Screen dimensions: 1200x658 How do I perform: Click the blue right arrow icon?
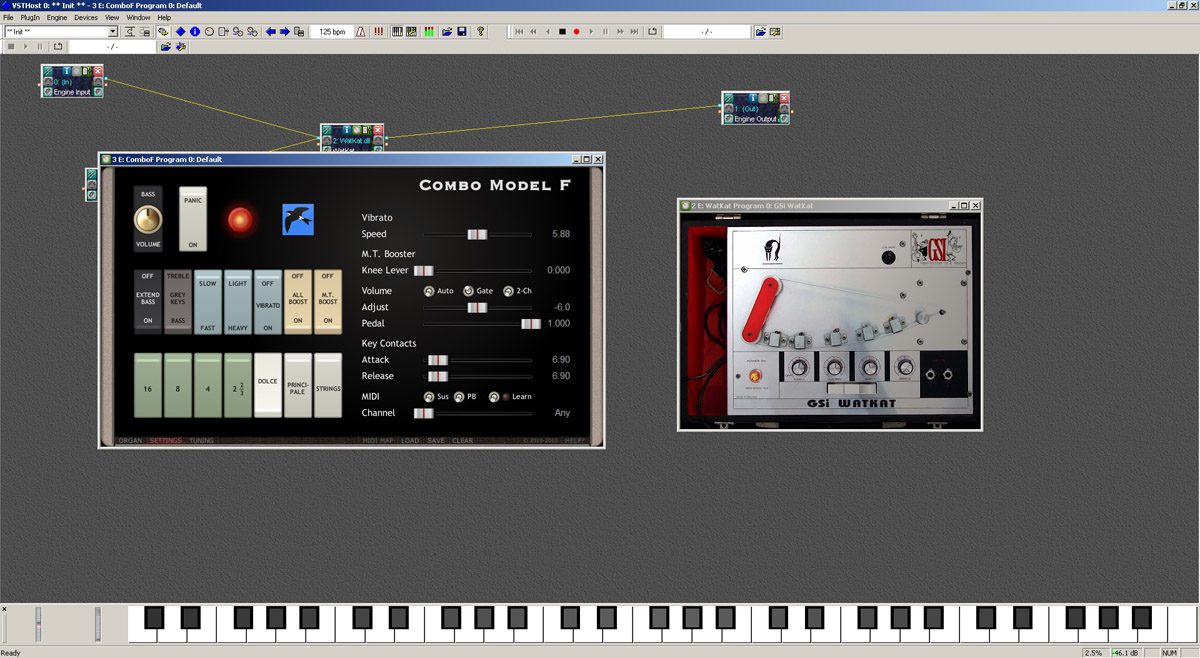(x=285, y=32)
